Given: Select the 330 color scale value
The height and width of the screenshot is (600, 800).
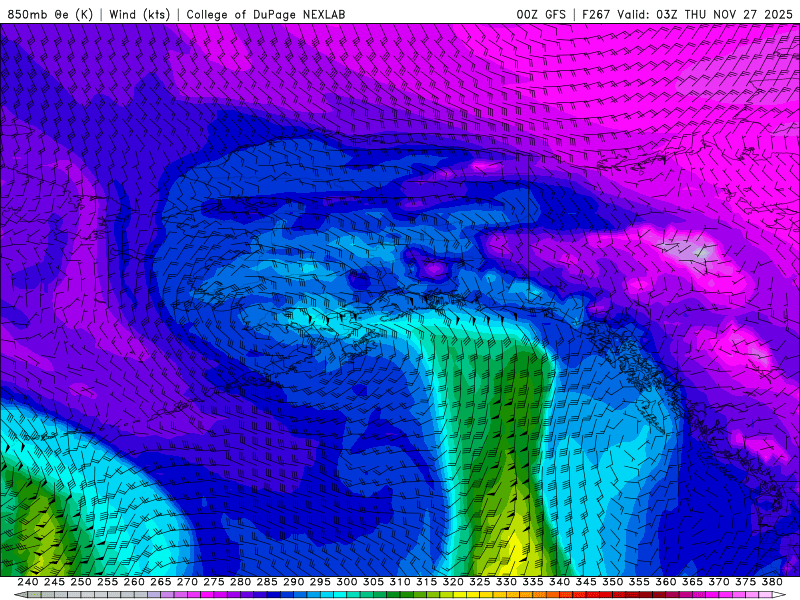Looking at the screenshot, I should [x=506, y=582].
